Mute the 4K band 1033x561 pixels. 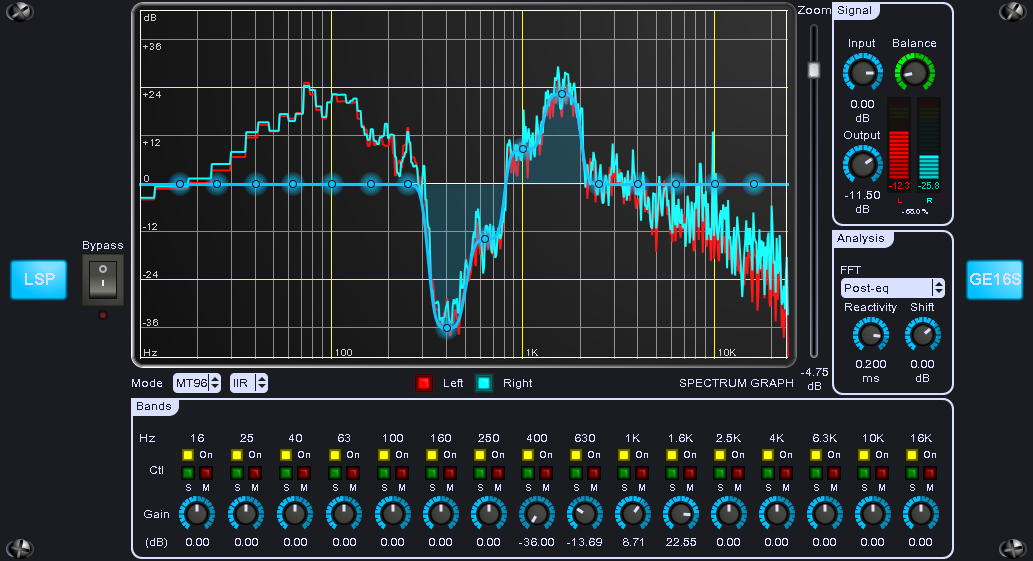point(787,473)
